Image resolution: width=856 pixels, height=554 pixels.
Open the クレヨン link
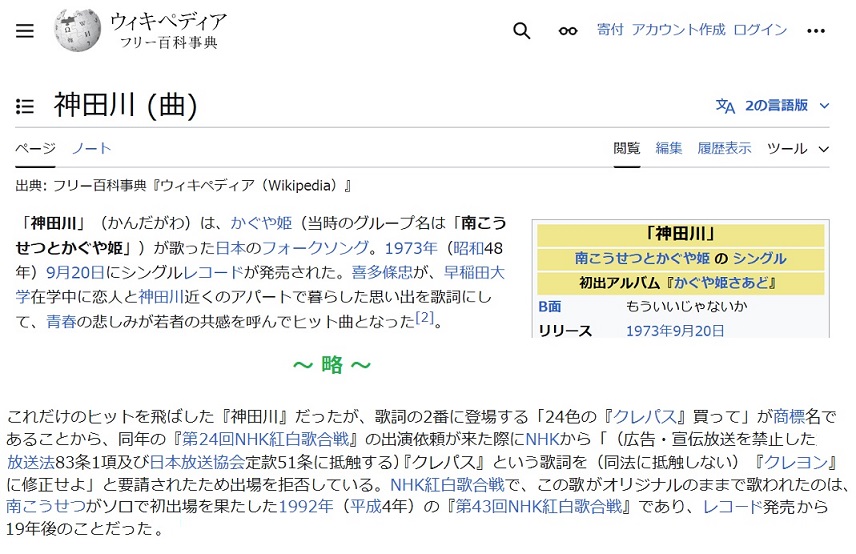(x=796, y=462)
